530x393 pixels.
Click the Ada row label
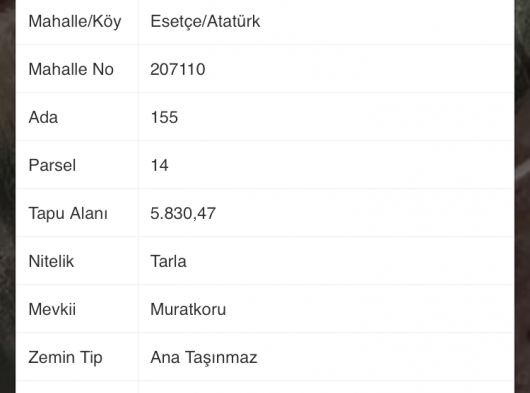[x=43, y=117]
